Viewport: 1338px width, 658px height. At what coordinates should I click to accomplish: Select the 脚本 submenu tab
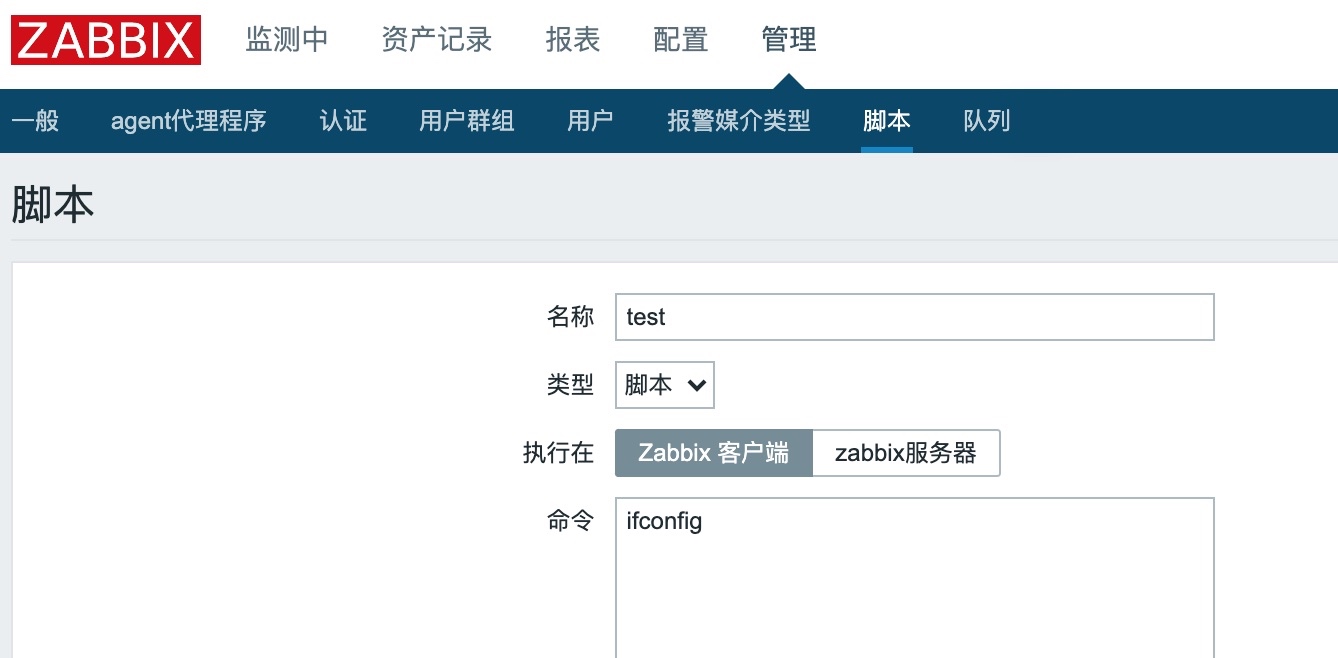coord(887,121)
